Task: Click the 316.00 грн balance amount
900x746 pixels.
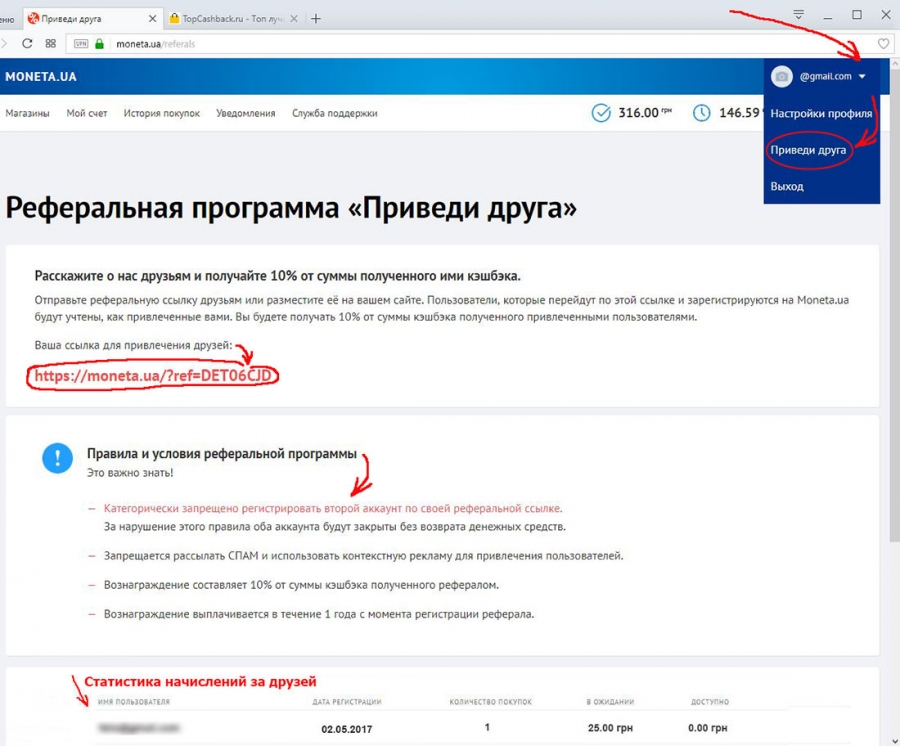Action: click(x=645, y=112)
